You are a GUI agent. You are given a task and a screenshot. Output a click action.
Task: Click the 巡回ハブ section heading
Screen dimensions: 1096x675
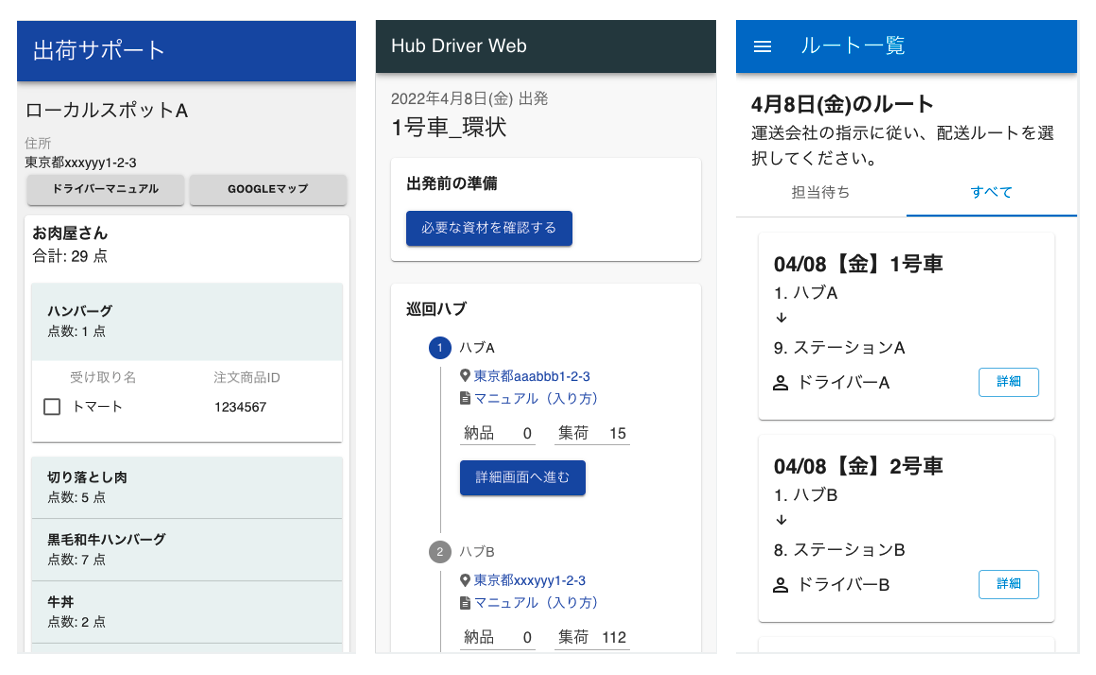point(436,309)
